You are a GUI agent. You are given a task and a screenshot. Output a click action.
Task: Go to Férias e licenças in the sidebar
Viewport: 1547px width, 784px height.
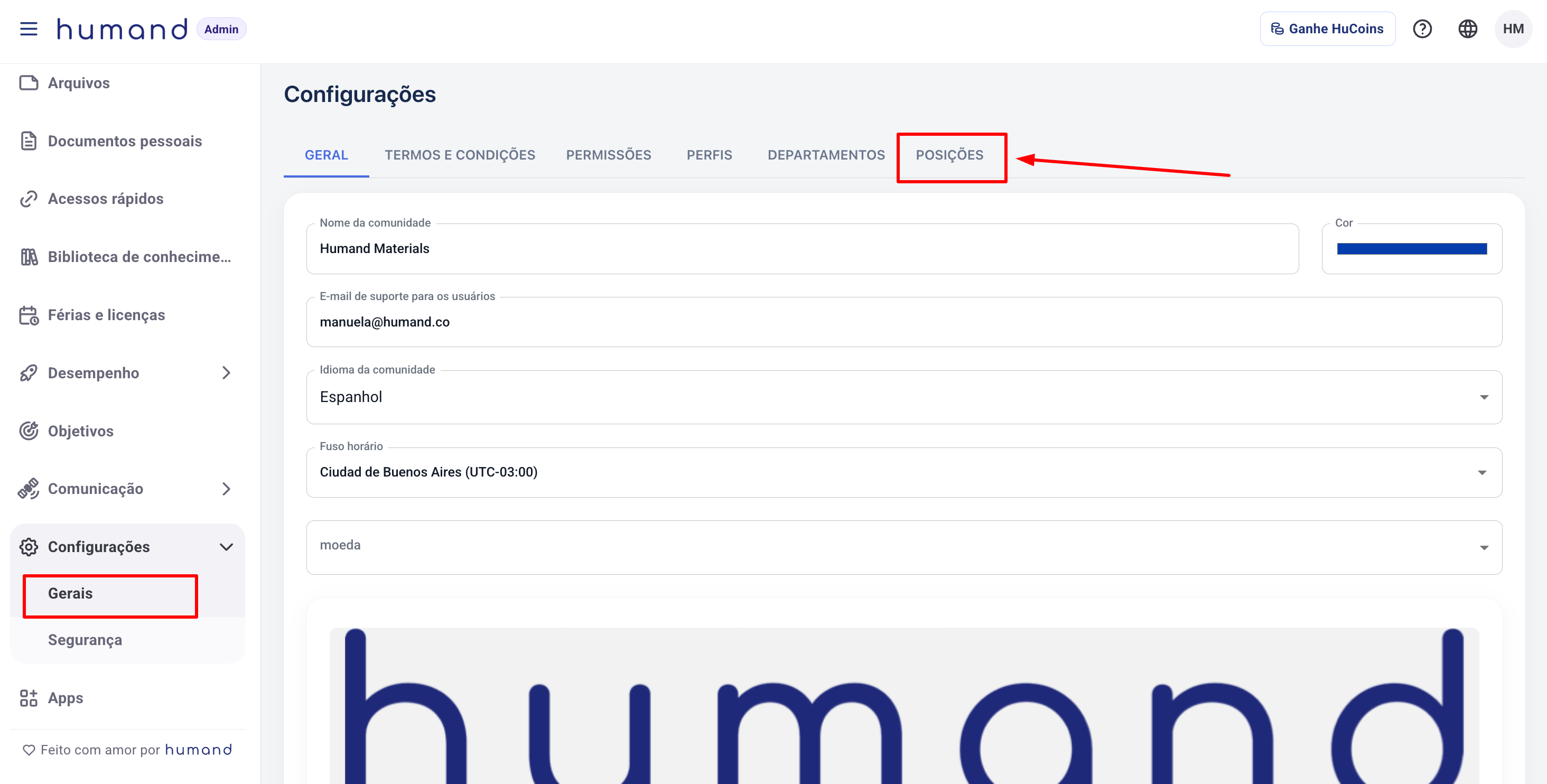pos(127,315)
